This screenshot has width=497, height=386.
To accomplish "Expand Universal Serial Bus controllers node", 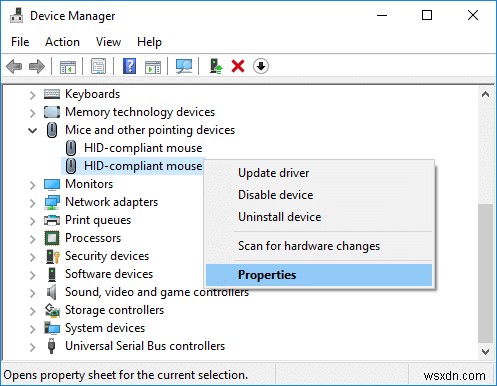I will [x=32, y=347].
